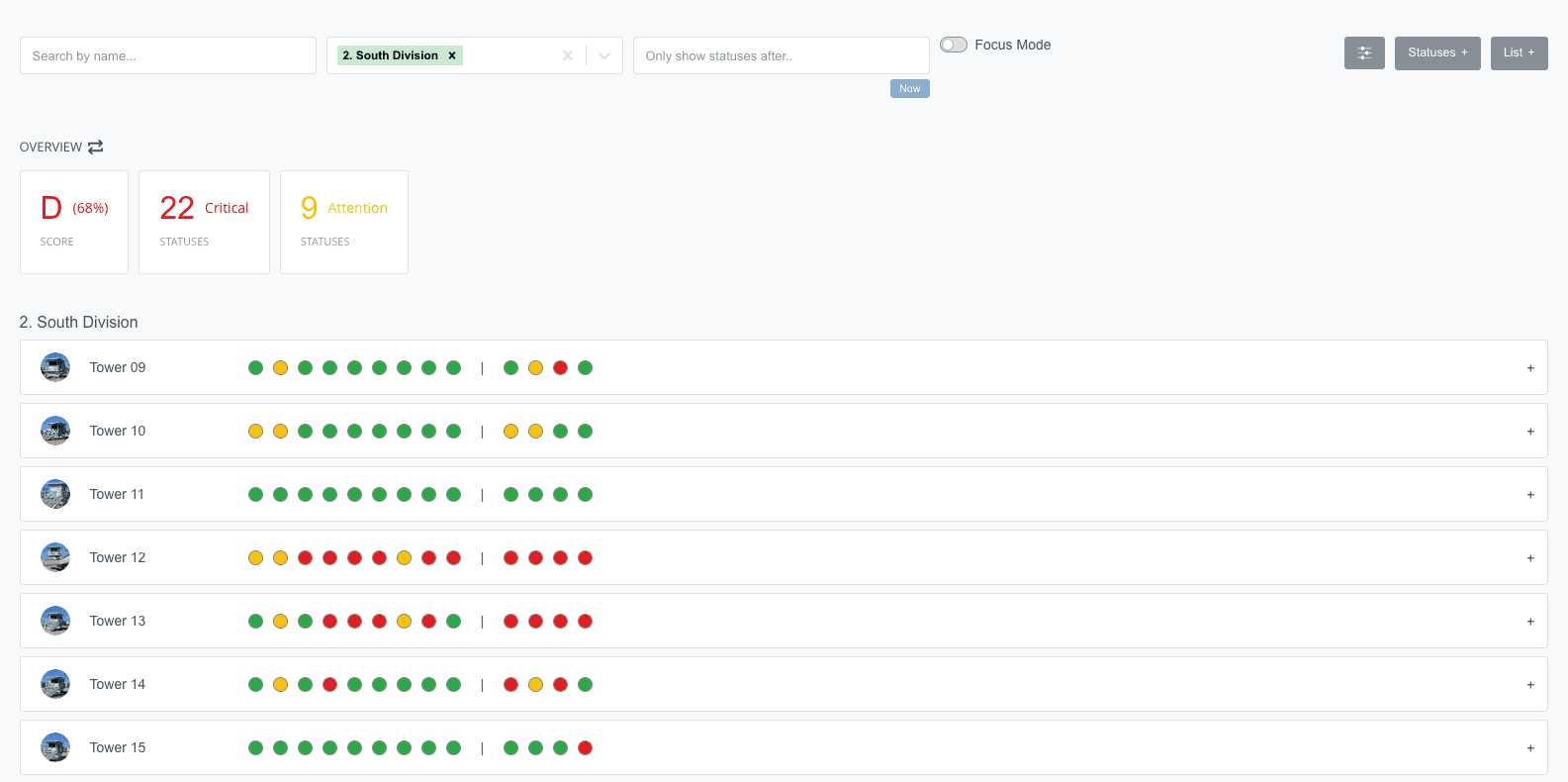Image resolution: width=1568 pixels, height=782 pixels.
Task: Enable Focus Mode switch
Action: [x=954, y=45]
